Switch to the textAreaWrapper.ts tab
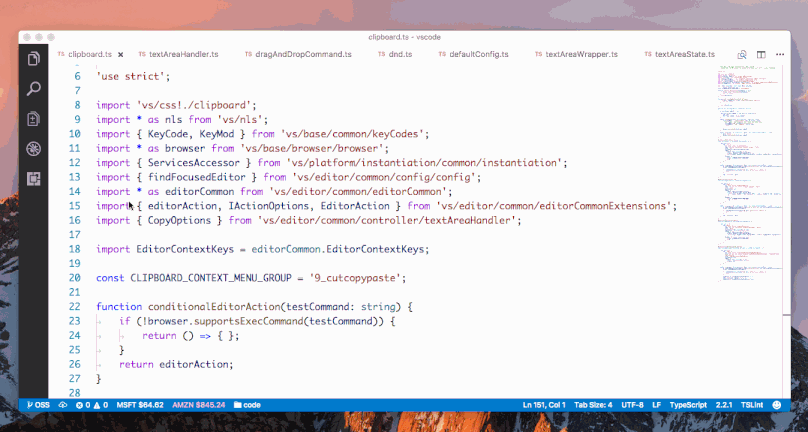808x432 pixels. point(576,54)
